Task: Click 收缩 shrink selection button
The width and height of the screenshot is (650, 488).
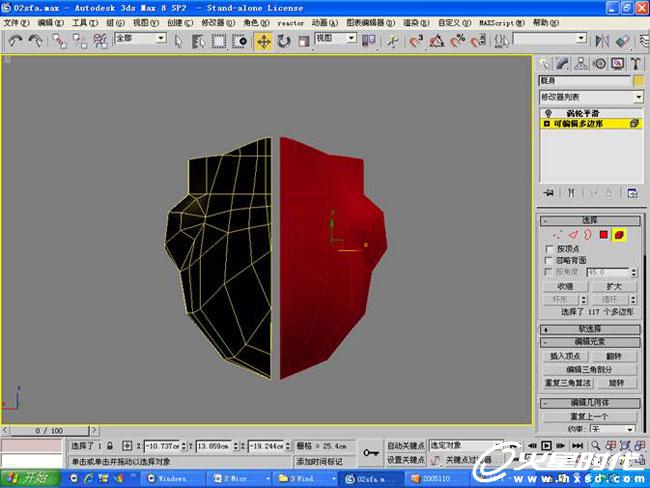Action: pyautogui.click(x=565, y=286)
